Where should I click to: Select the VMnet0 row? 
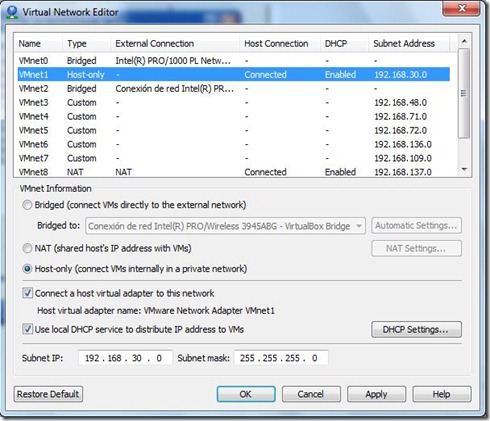pyautogui.click(x=233, y=61)
